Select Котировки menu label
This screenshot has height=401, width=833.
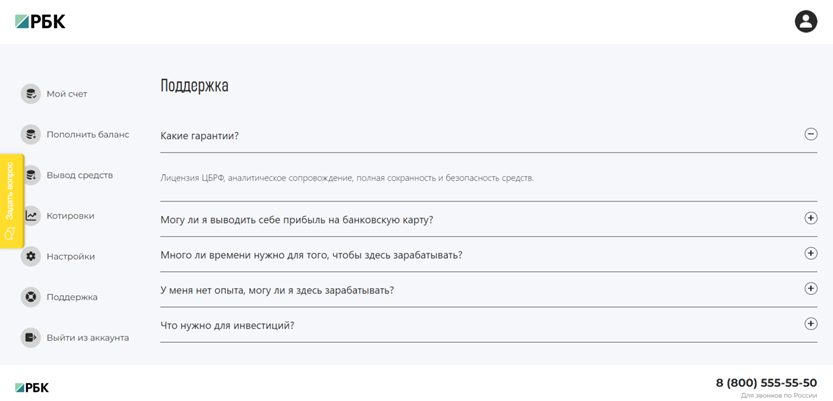(x=70, y=216)
